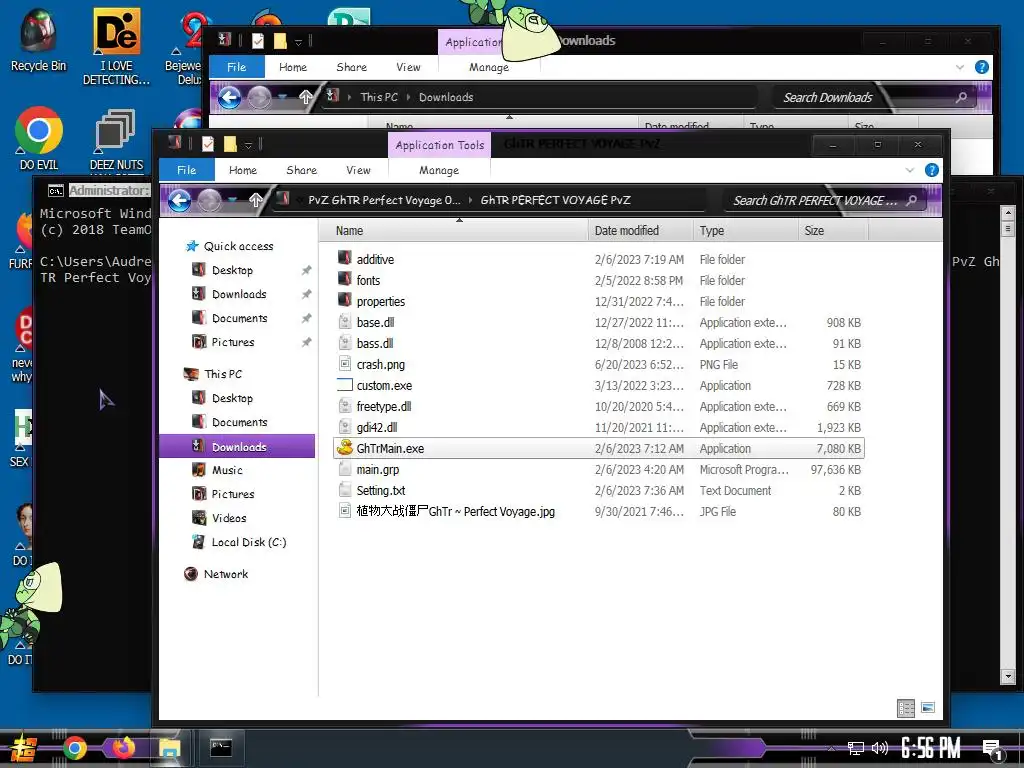Sort files by Size column
This screenshot has width=1024, height=768.
[833, 231]
